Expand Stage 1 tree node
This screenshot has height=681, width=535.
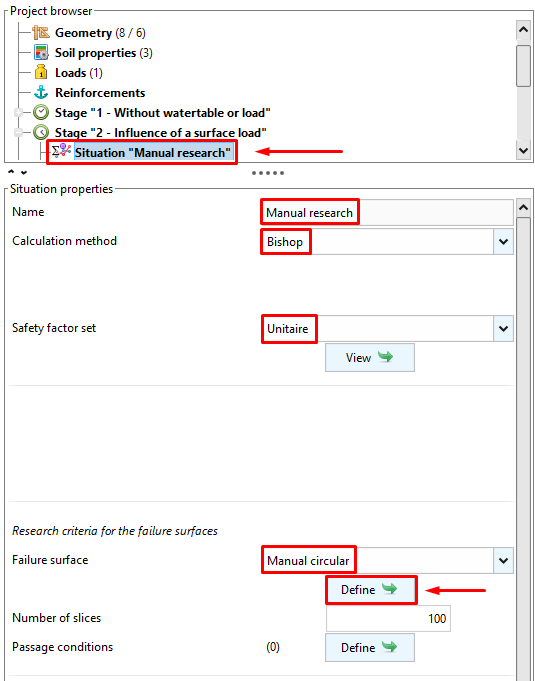click(19, 113)
